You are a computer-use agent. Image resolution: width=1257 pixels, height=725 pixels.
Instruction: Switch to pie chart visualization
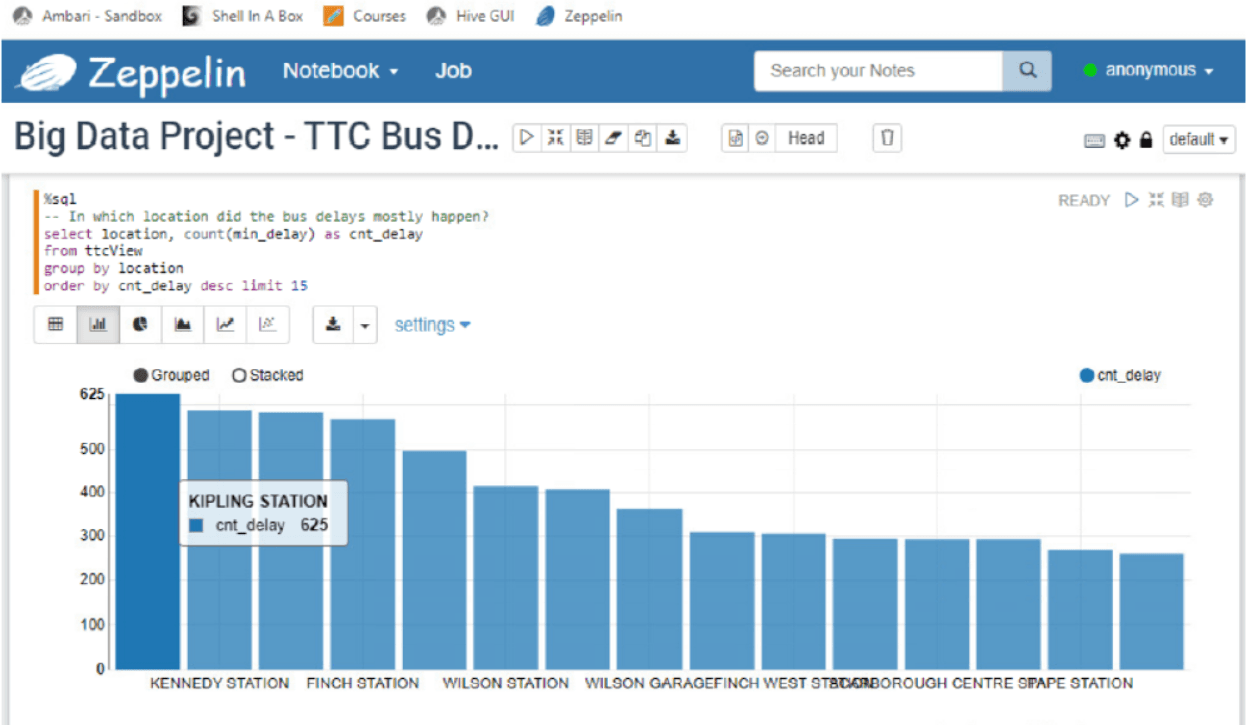click(x=140, y=325)
